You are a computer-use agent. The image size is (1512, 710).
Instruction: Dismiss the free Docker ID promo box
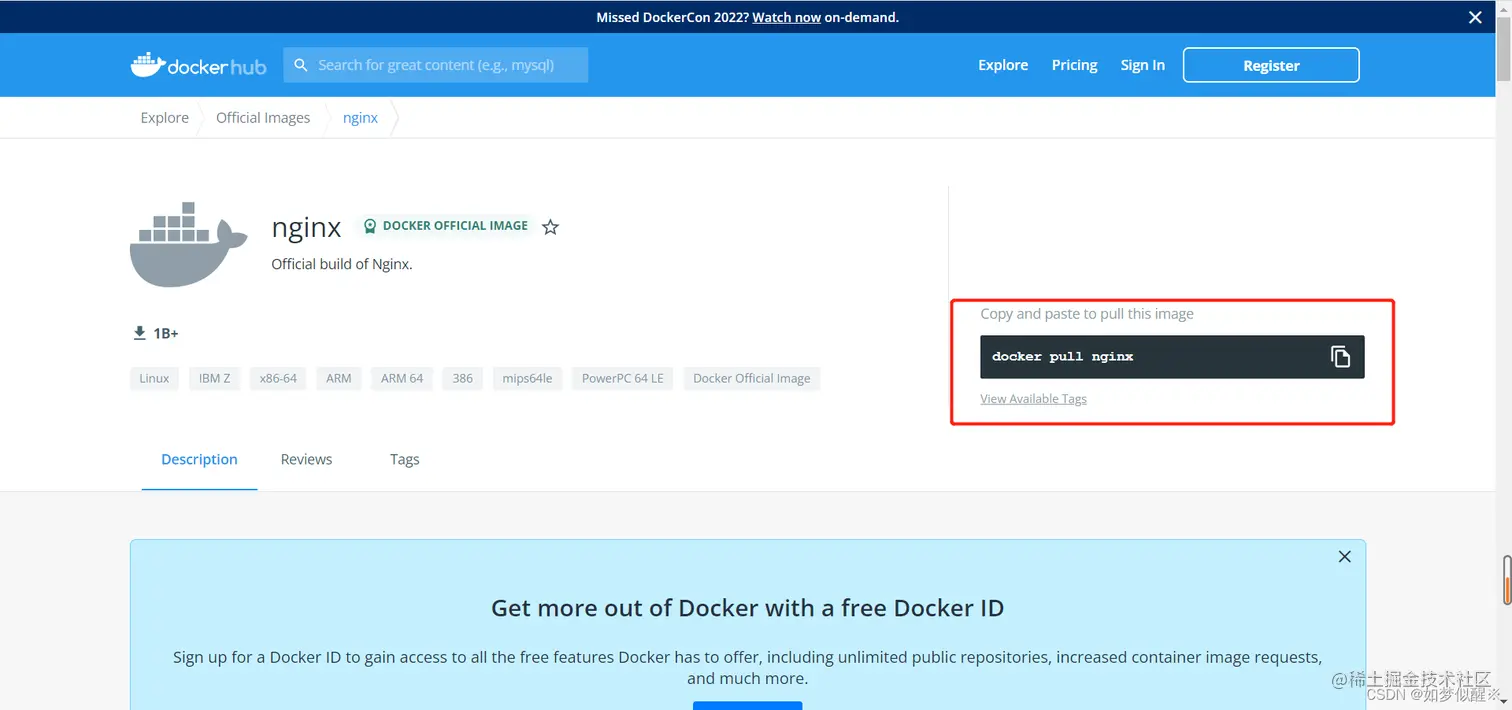pyautogui.click(x=1345, y=557)
